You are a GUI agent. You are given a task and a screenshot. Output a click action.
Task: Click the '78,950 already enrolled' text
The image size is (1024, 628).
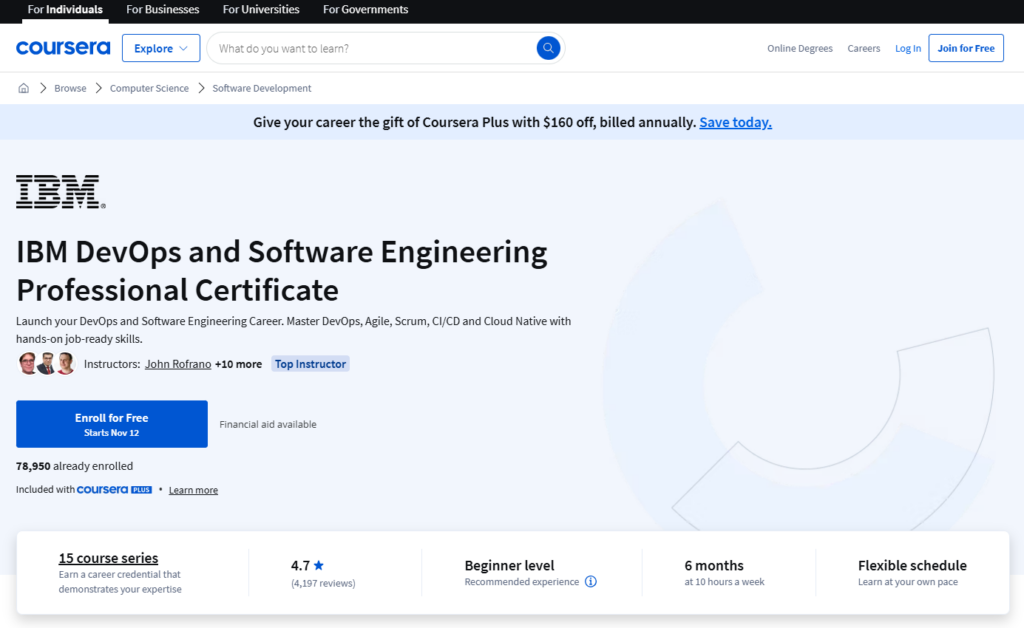click(x=74, y=466)
